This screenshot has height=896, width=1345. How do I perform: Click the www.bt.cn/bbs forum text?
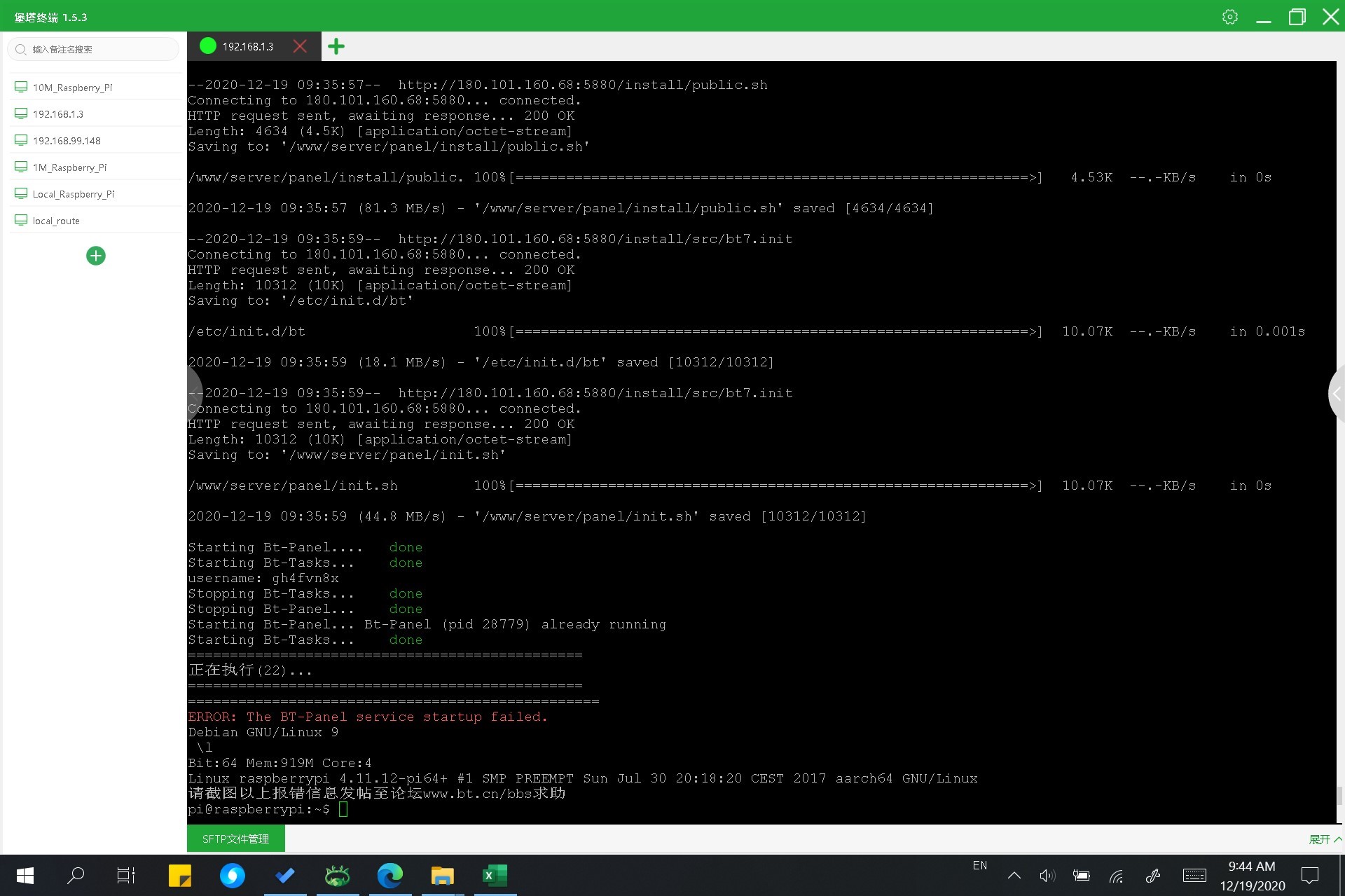(478, 794)
